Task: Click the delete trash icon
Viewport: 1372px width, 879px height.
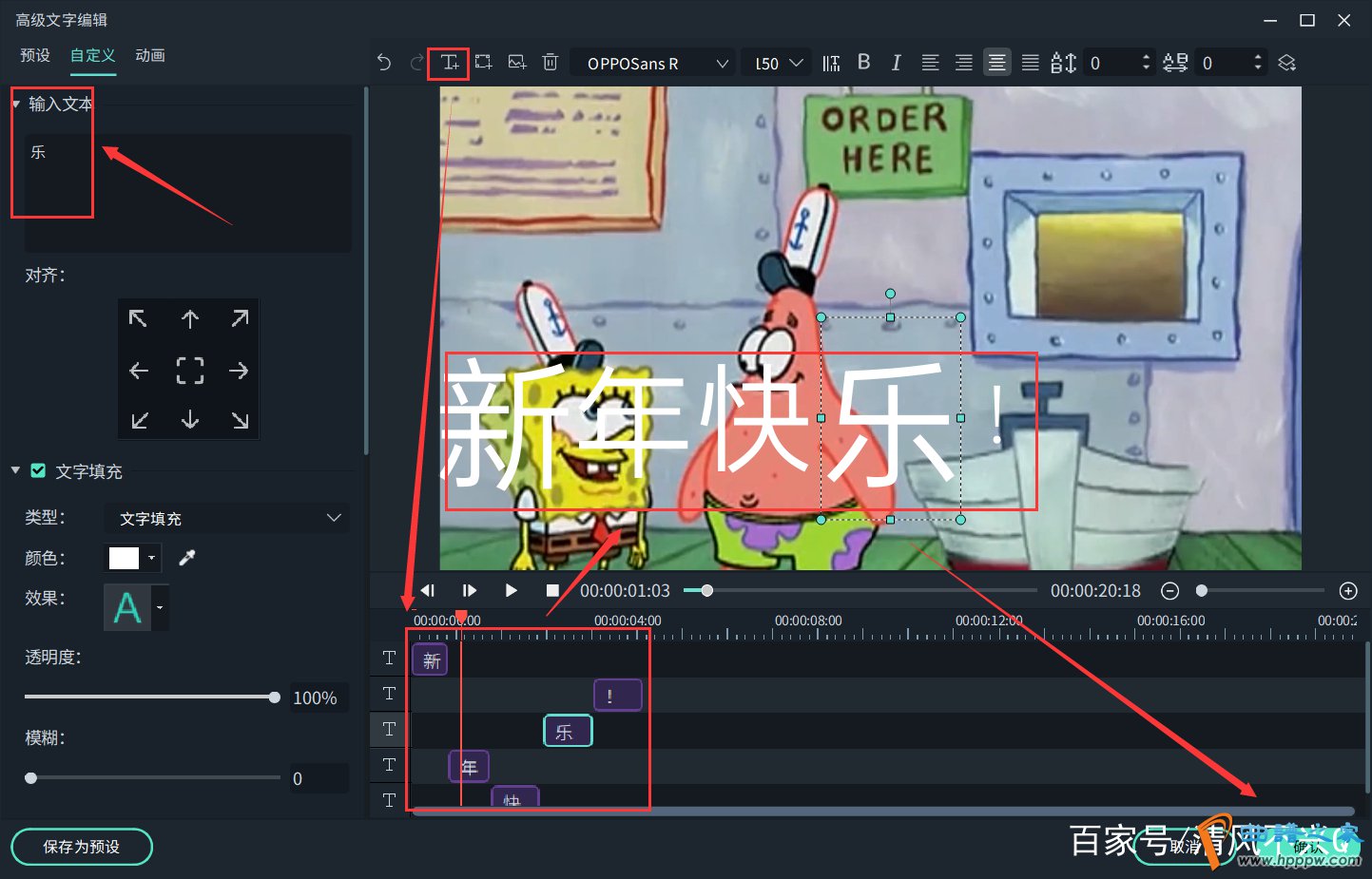Action: point(550,63)
